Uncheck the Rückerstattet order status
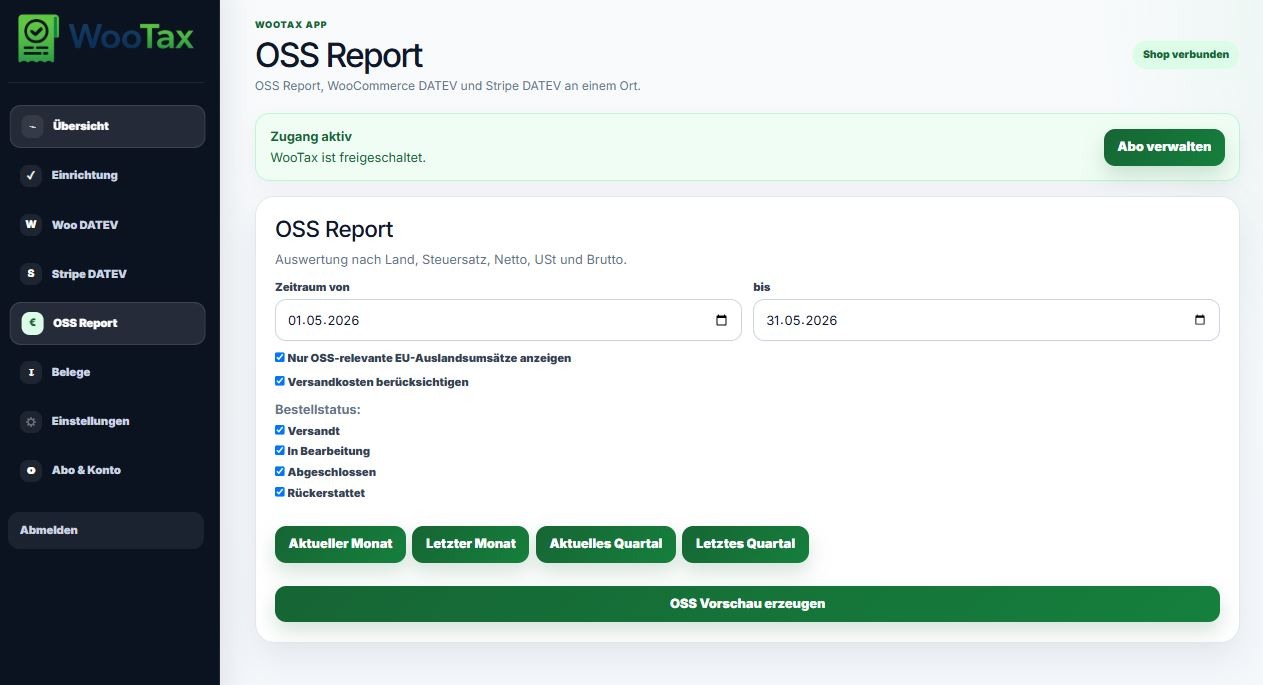The height and width of the screenshot is (685, 1263). point(280,492)
